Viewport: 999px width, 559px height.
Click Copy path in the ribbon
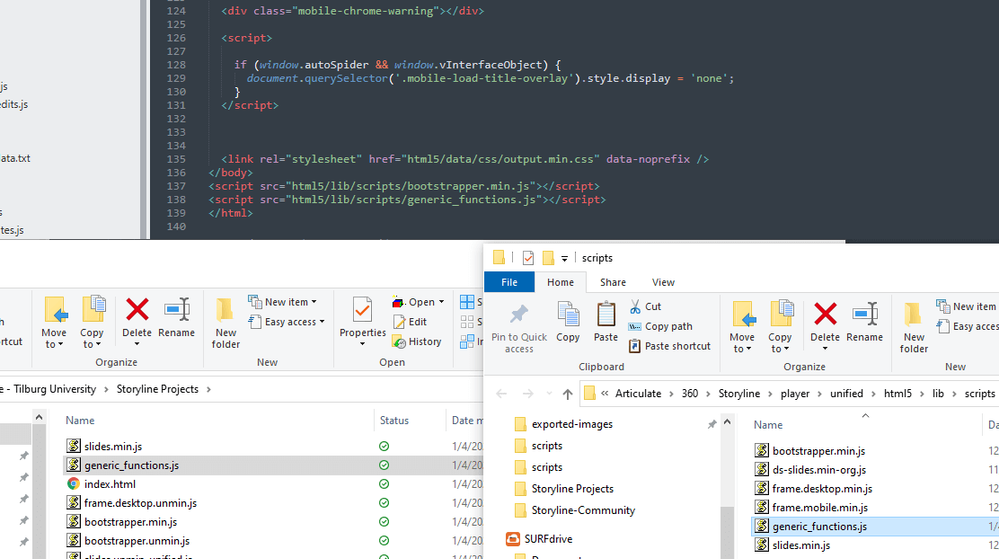tap(661, 326)
